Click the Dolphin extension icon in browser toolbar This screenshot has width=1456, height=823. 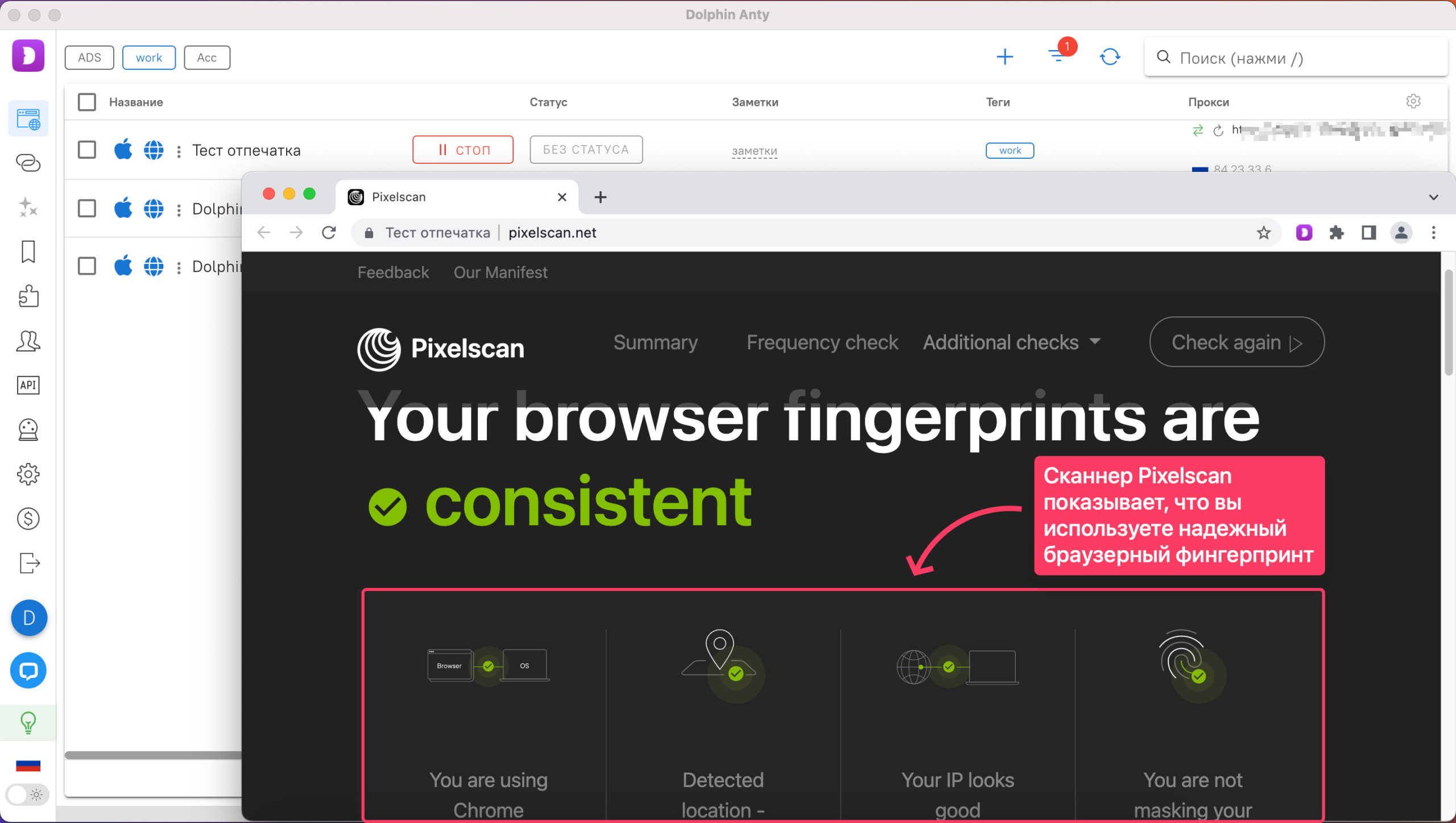pos(1304,233)
